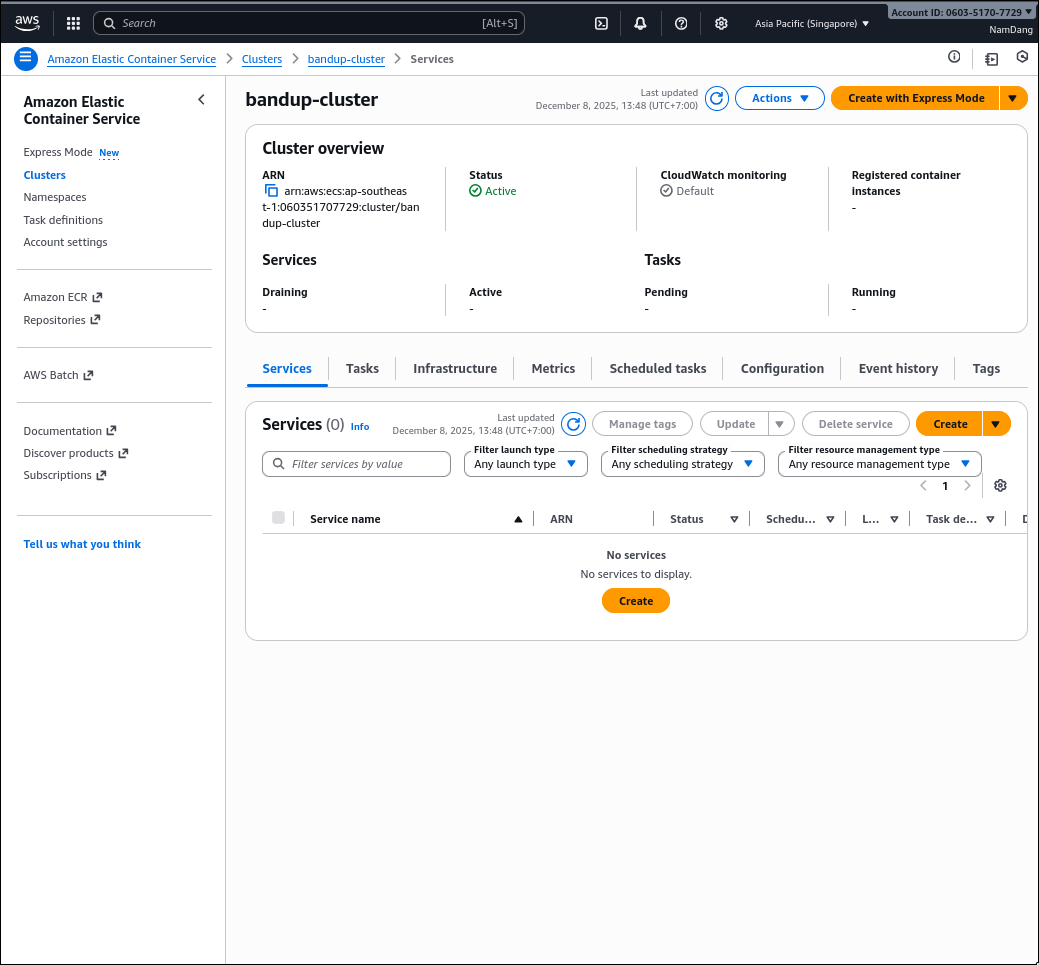Select all services via header checkbox

[277, 518]
